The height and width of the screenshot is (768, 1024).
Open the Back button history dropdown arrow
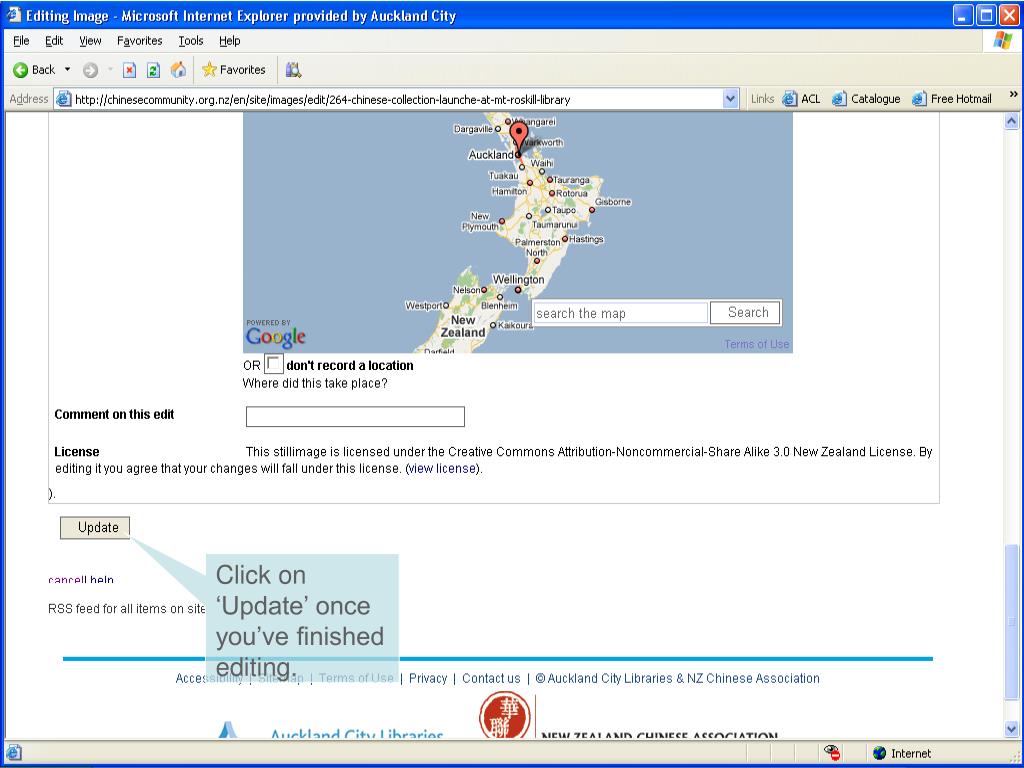[x=67, y=69]
